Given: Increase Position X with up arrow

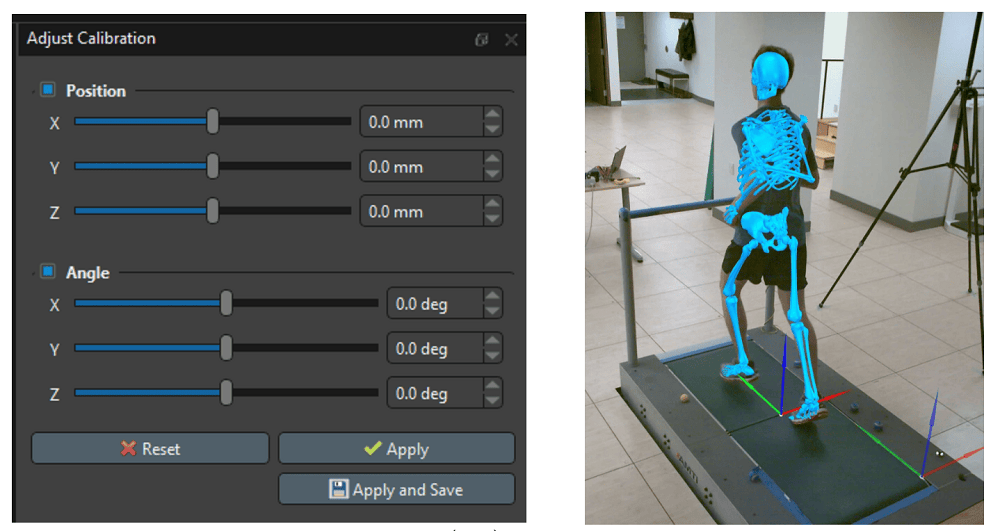Looking at the screenshot, I should point(492,114).
